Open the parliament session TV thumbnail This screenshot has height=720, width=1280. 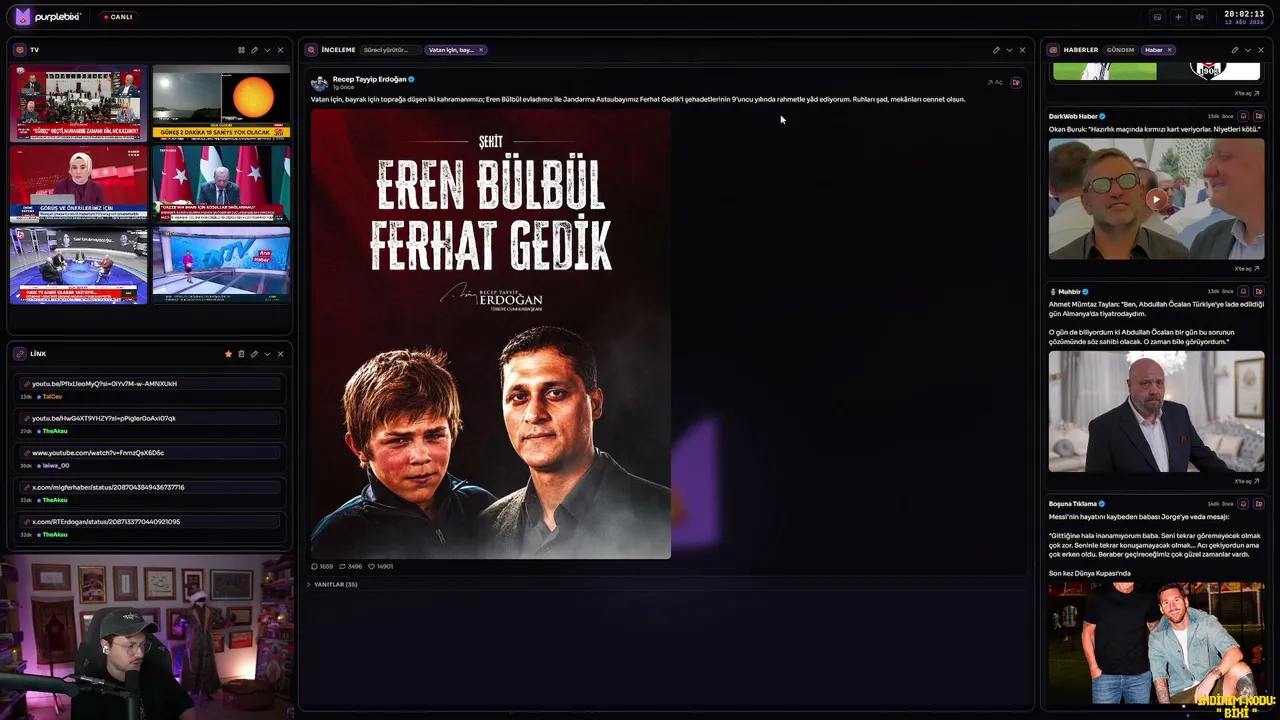[79, 103]
